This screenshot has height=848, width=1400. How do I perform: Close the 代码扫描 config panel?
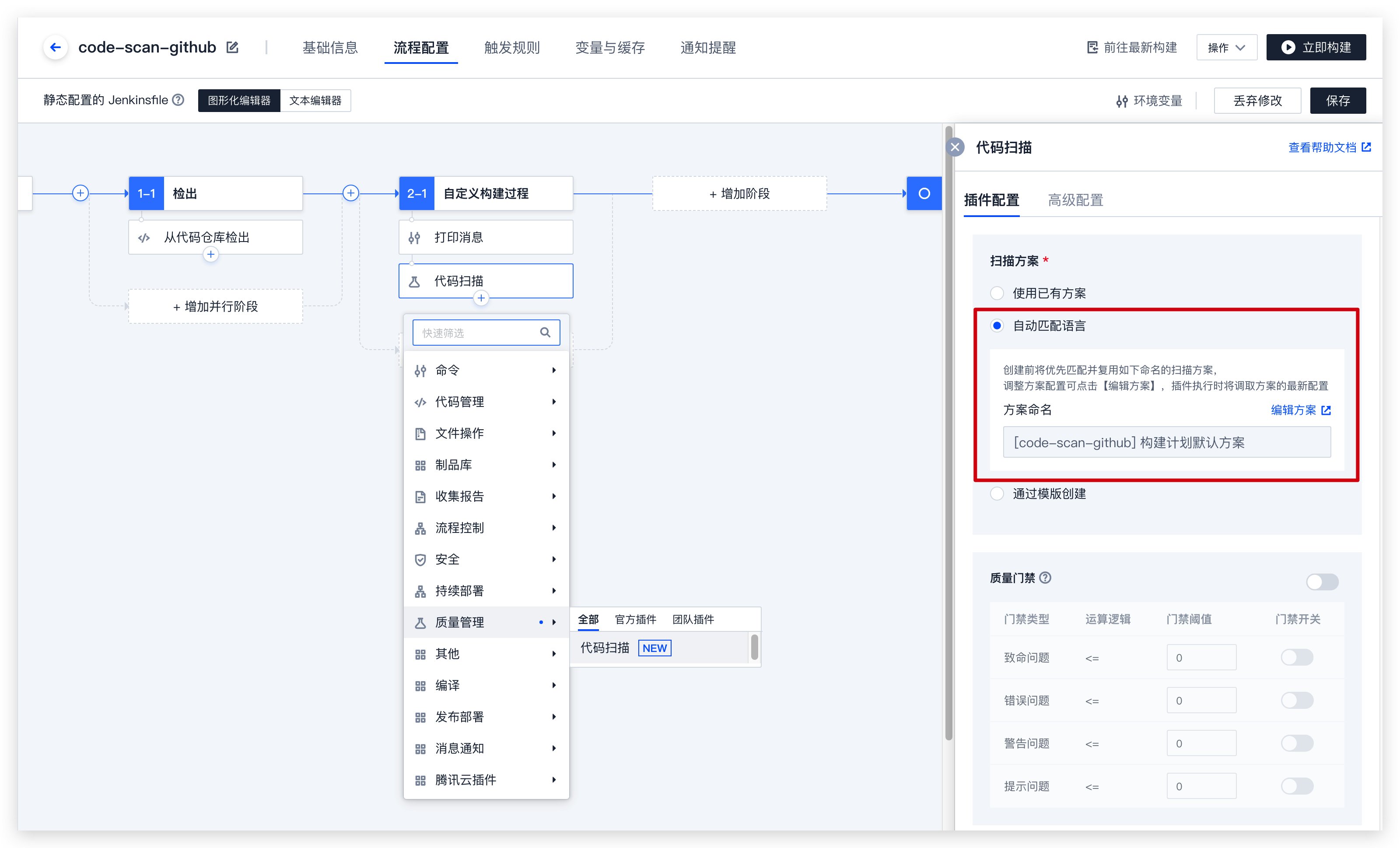[955, 147]
